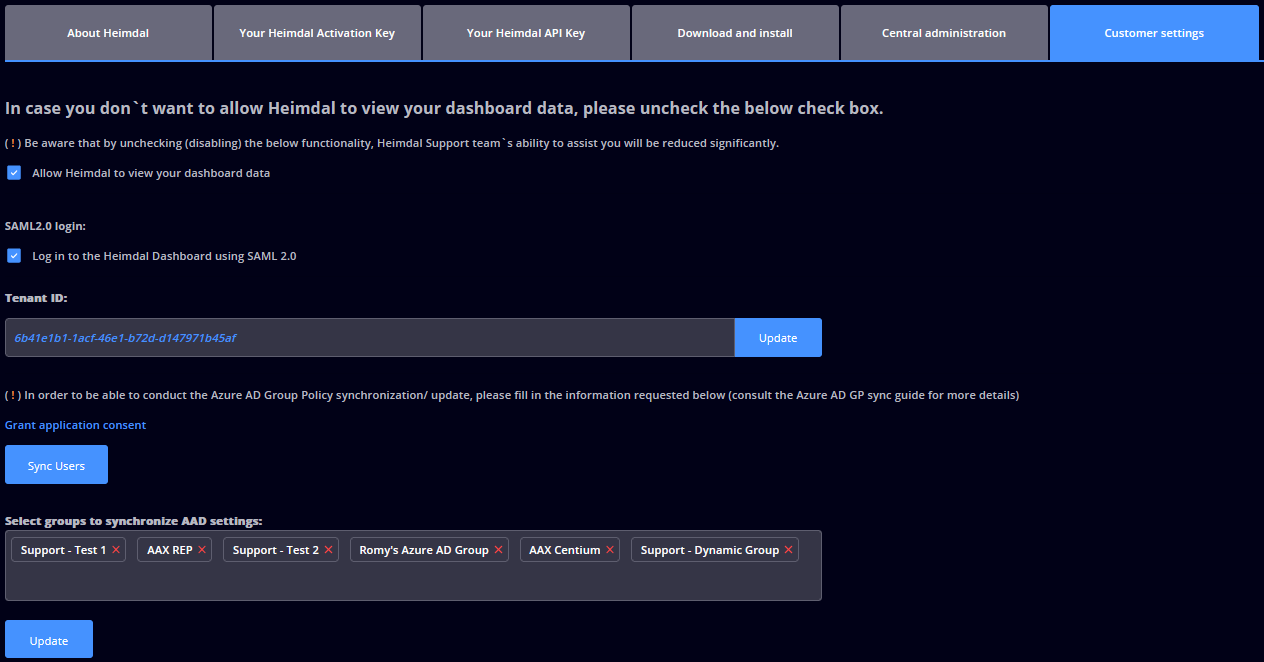Select the Customer settings tab

[1154, 33]
